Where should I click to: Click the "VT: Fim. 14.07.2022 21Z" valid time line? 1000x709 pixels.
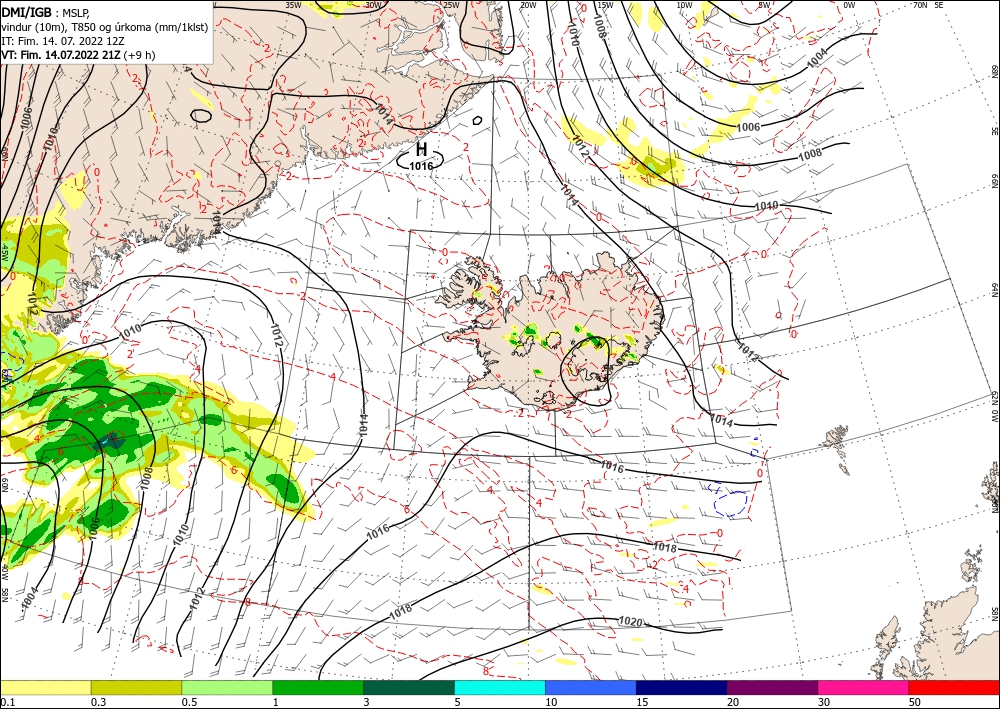(x=60, y=55)
